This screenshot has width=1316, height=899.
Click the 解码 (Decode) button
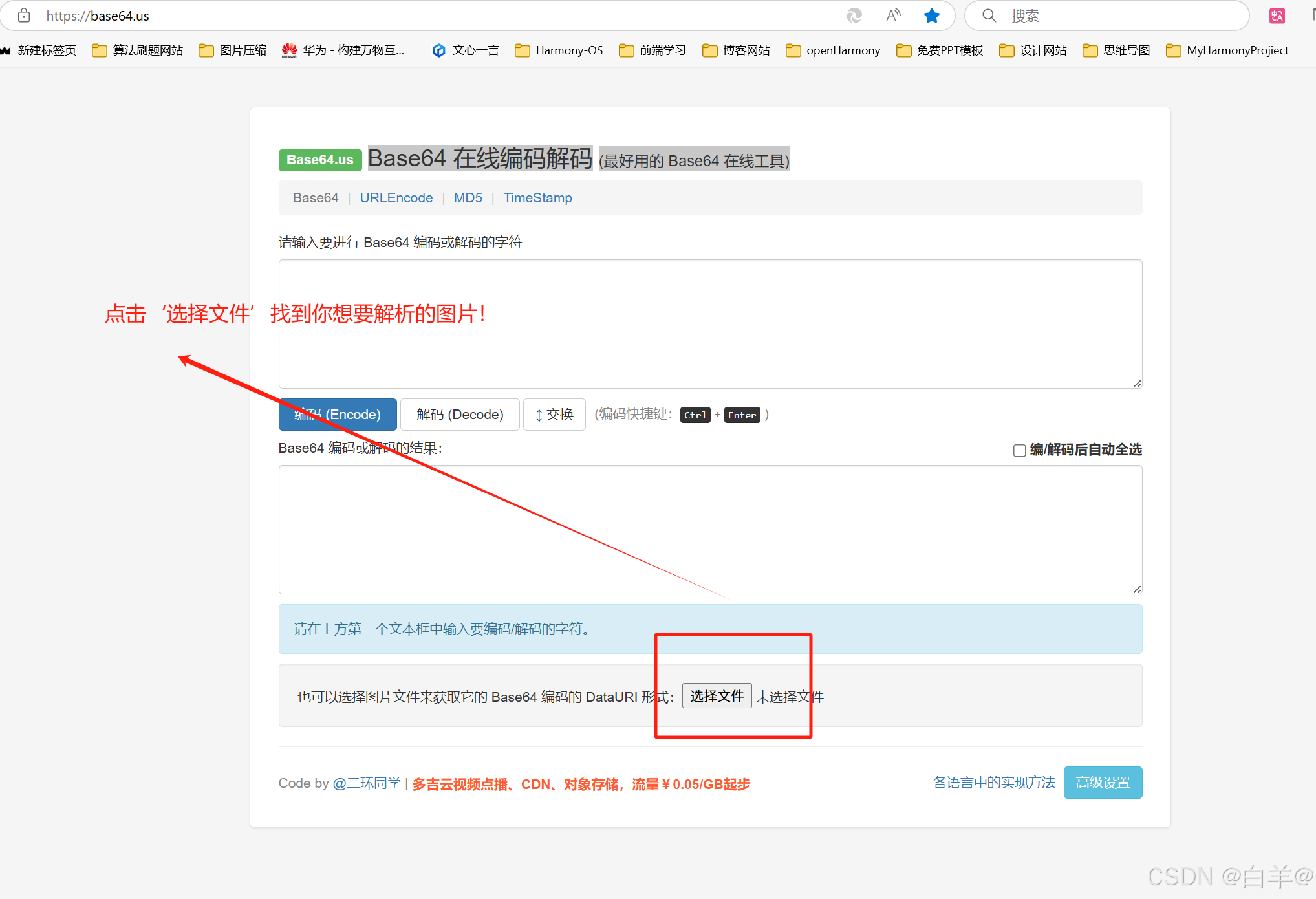460,415
